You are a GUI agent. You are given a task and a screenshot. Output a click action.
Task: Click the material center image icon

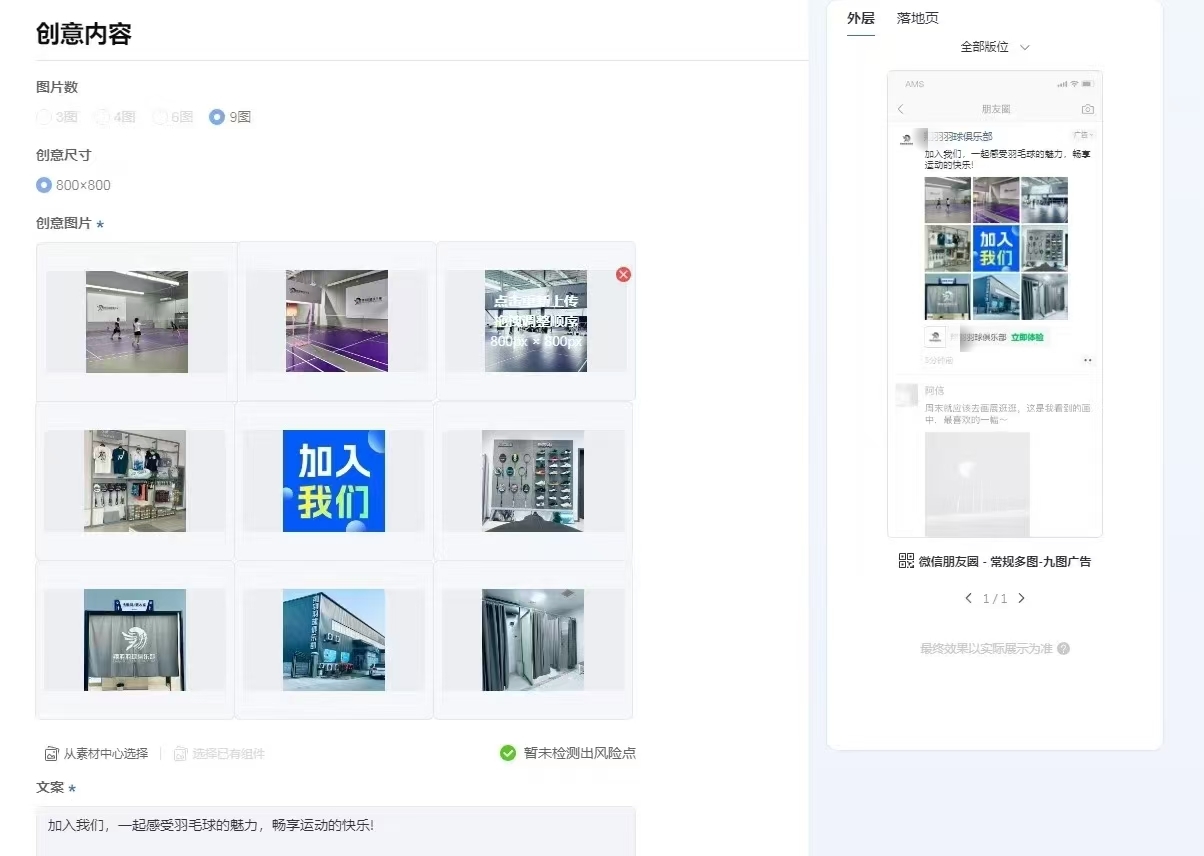[x=51, y=754]
